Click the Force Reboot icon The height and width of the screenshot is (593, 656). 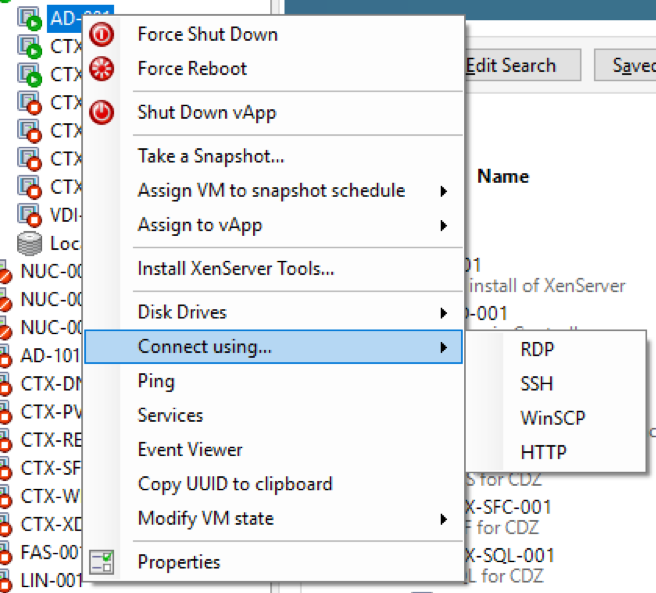[102, 69]
